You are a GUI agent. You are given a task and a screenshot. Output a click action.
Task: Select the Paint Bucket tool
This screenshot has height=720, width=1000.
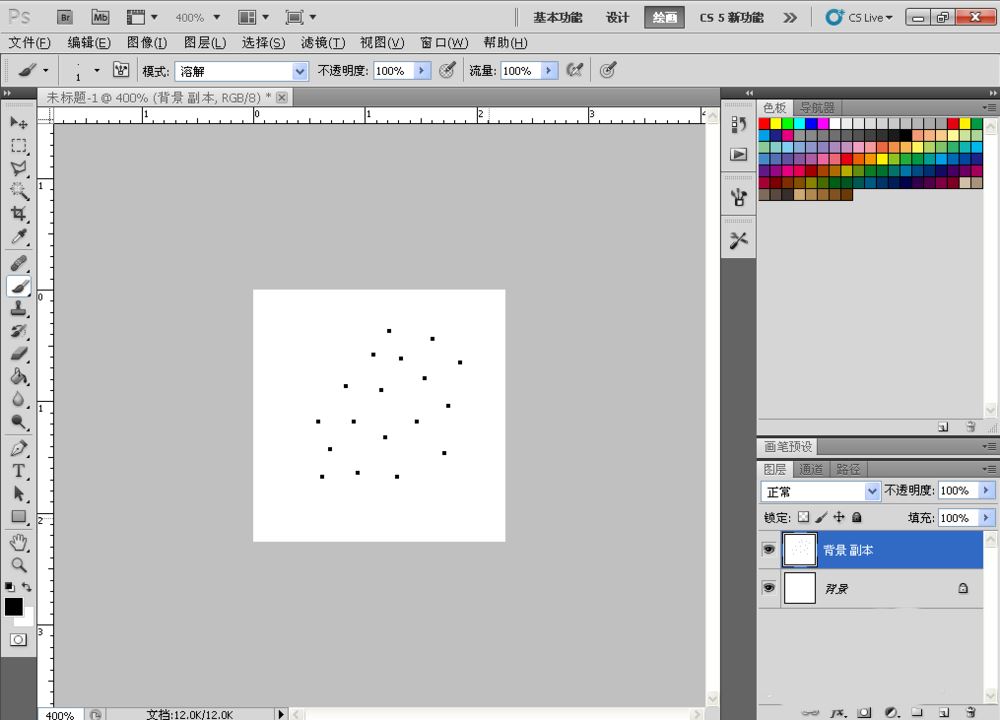pyautogui.click(x=18, y=376)
